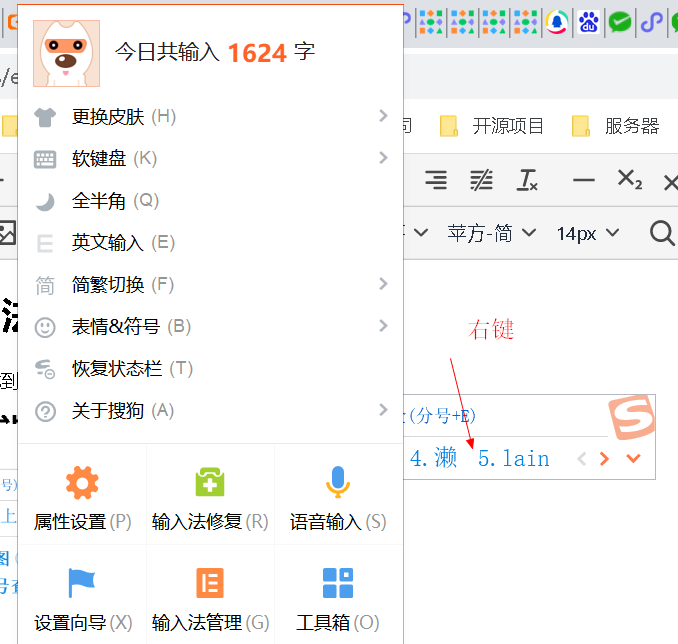Click the clear formatting Tx icon
678x644 pixels.
pos(527,179)
